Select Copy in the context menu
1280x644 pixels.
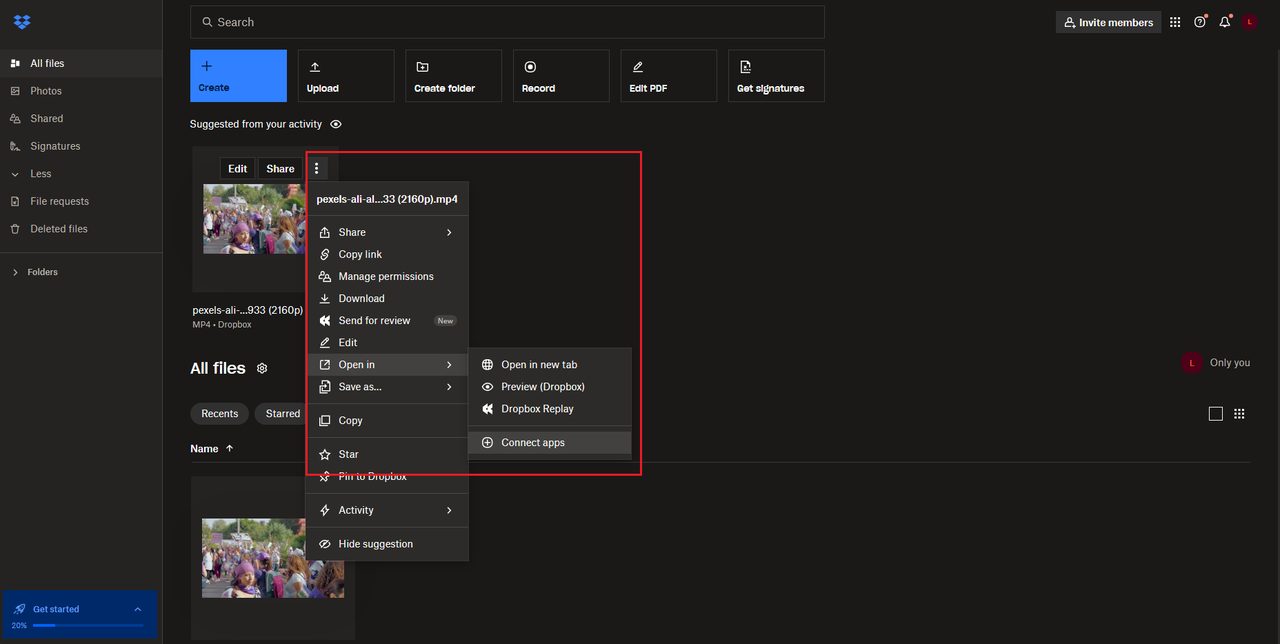tap(387, 421)
